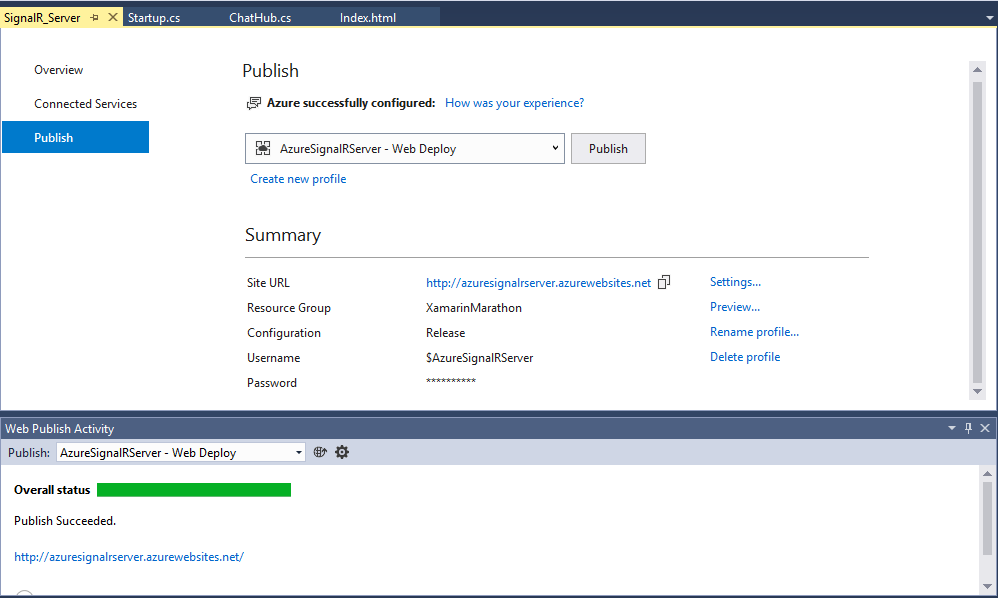Click the web deploy icon in the profile dropdown
This screenshot has height=598, width=998.
[263, 148]
